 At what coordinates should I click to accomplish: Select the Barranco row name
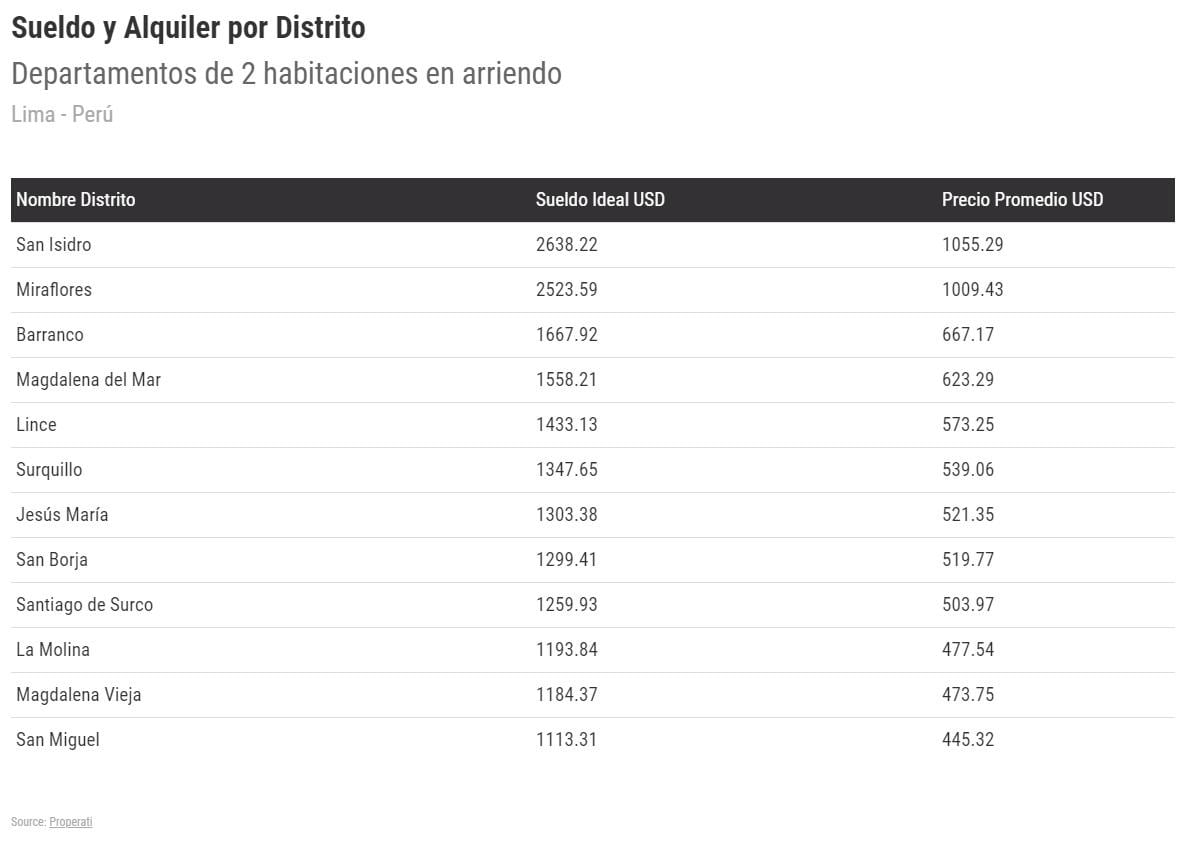pyautogui.click(x=50, y=335)
